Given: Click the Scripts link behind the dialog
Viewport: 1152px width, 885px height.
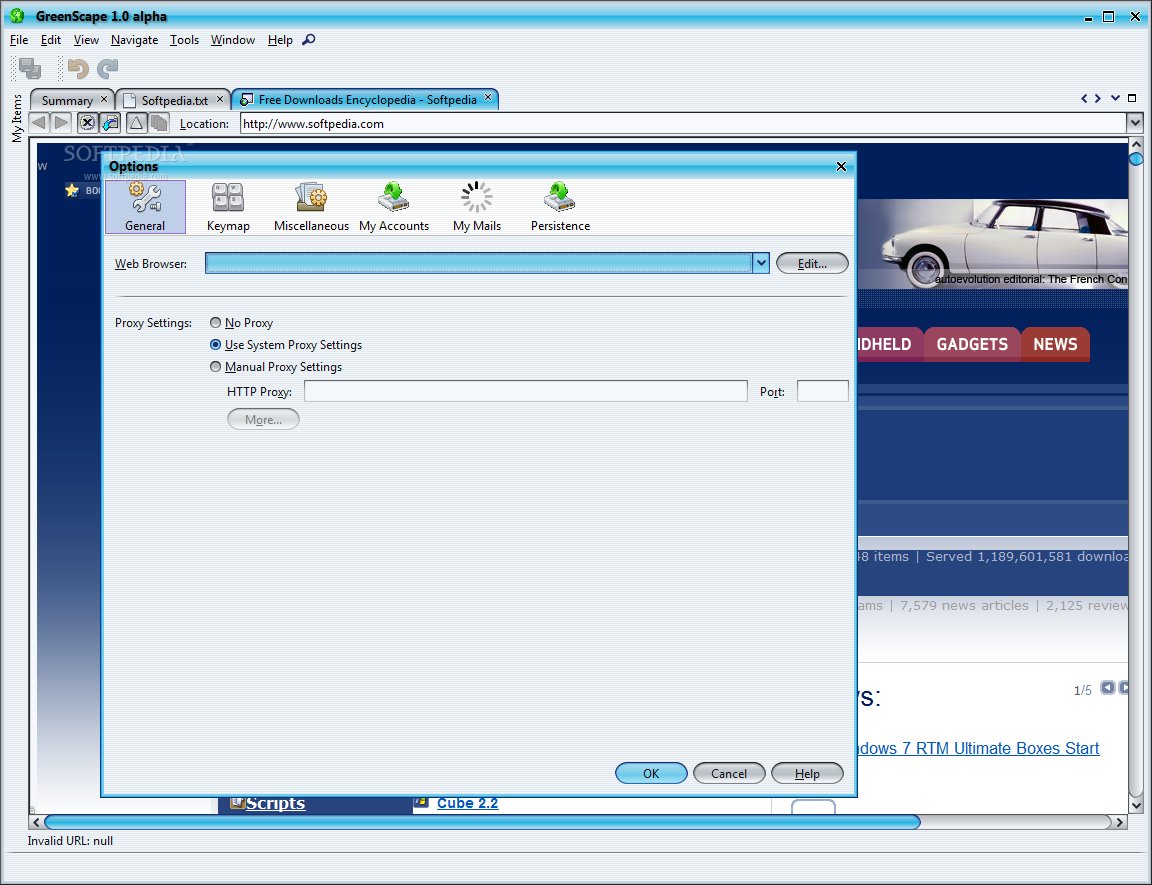Looking at the screenshot, I should (275, 803).
